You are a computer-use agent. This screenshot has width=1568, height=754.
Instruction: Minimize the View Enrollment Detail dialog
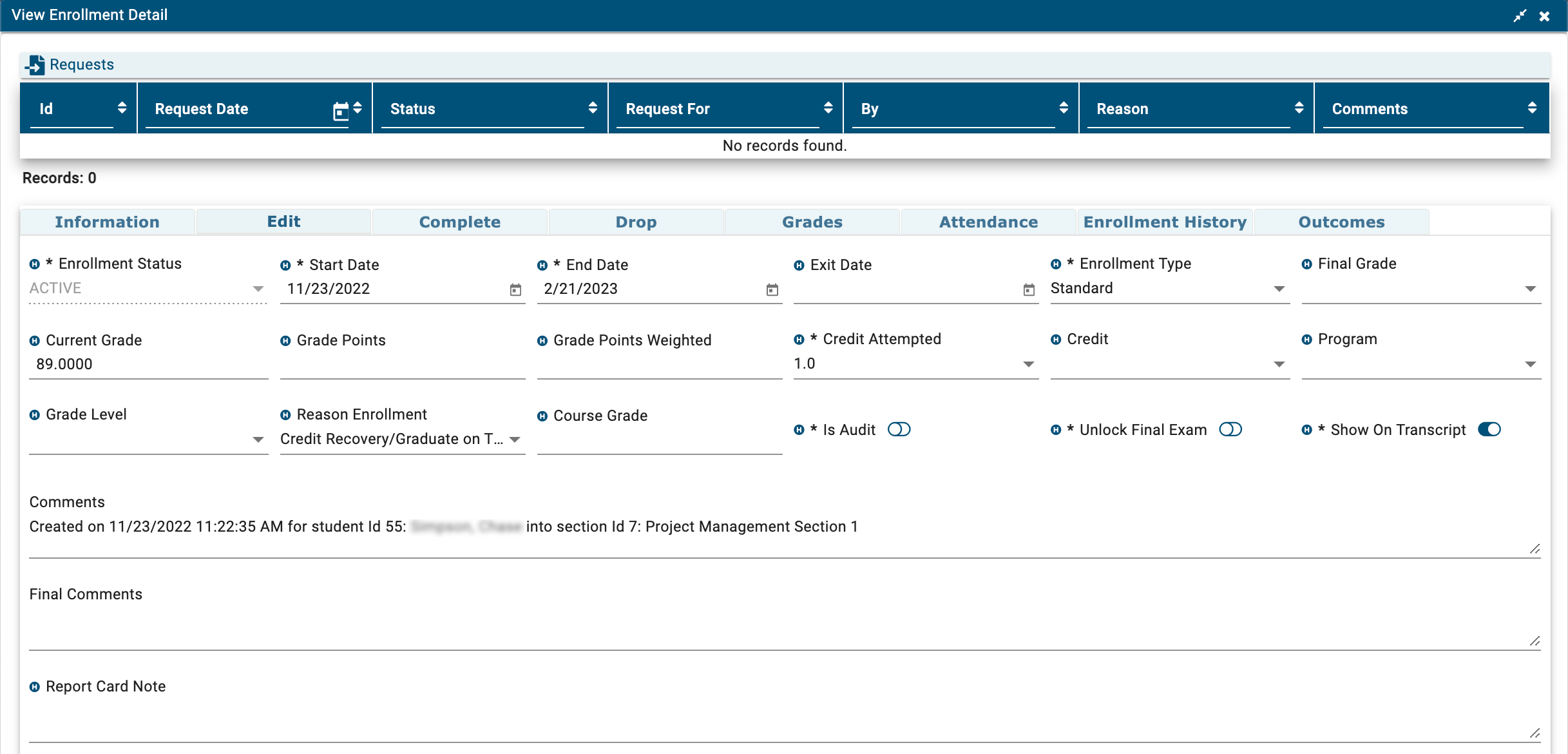pos(1520,15)
